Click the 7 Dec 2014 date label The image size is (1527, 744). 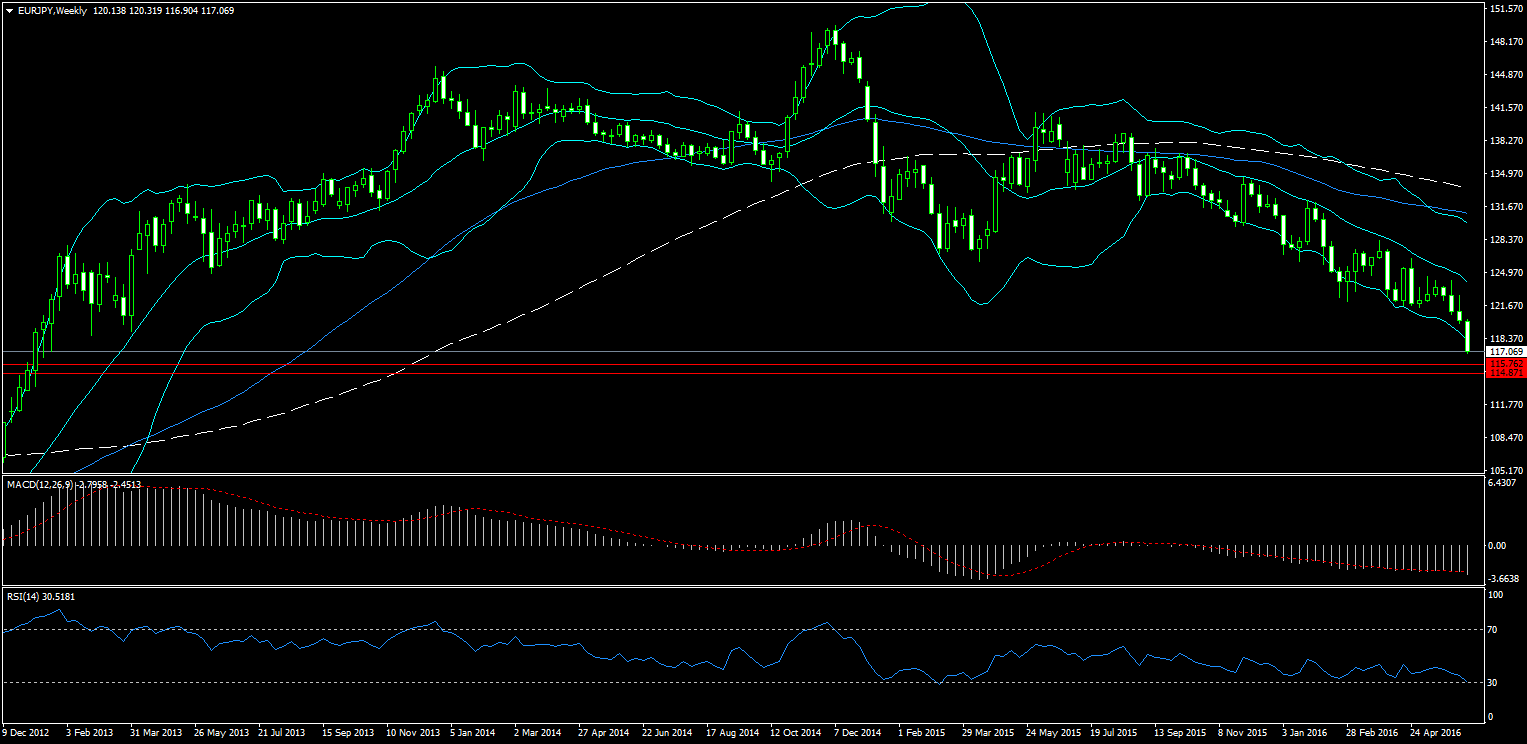coord(857,733)
